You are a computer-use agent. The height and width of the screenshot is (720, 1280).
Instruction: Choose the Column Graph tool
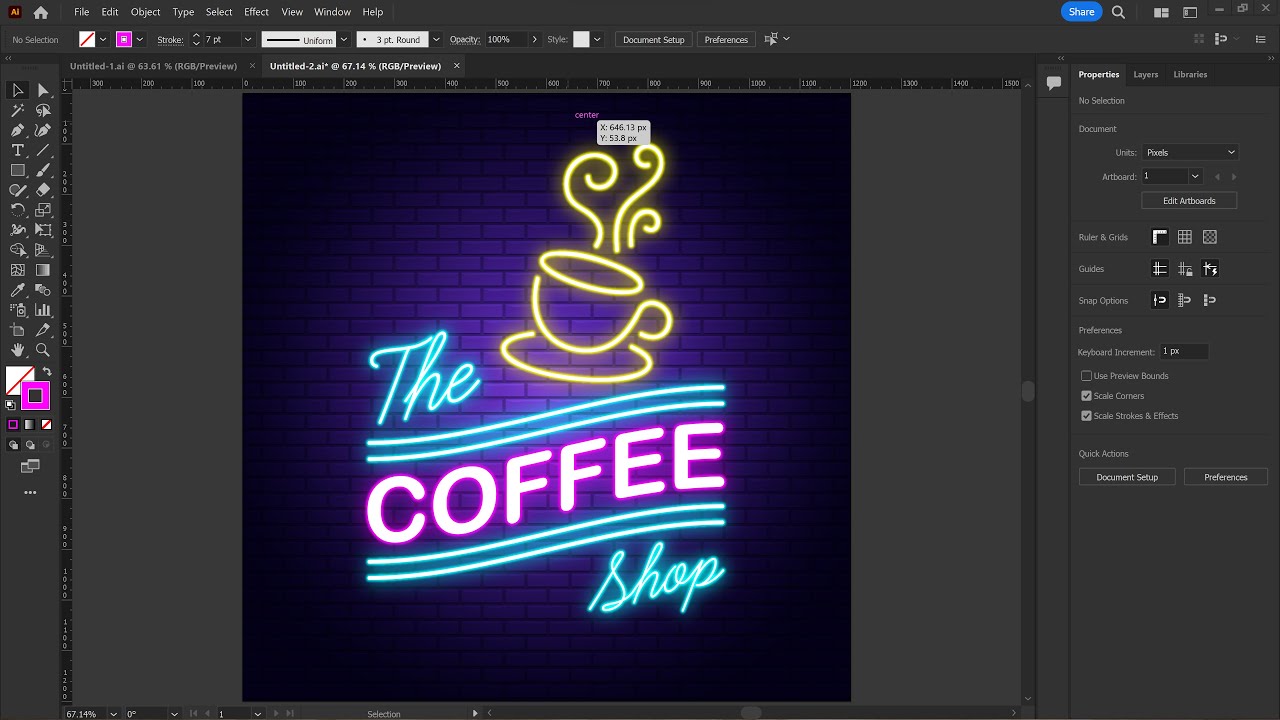(x=43, y=310)
